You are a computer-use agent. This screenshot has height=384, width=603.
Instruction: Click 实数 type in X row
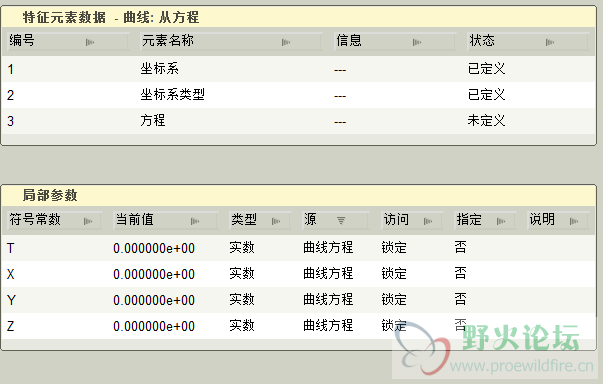242,273
